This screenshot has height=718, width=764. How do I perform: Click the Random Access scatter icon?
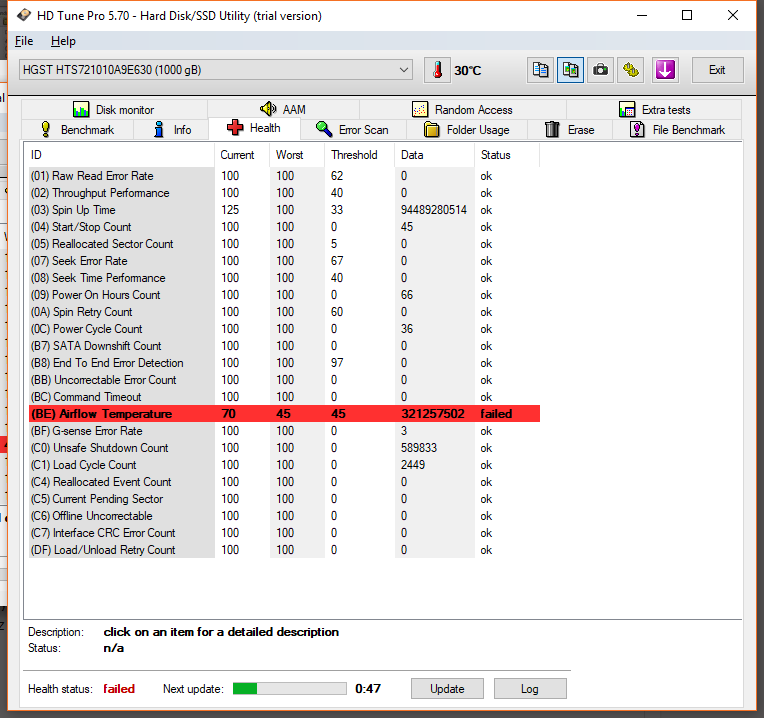click(x=420, y=109)
